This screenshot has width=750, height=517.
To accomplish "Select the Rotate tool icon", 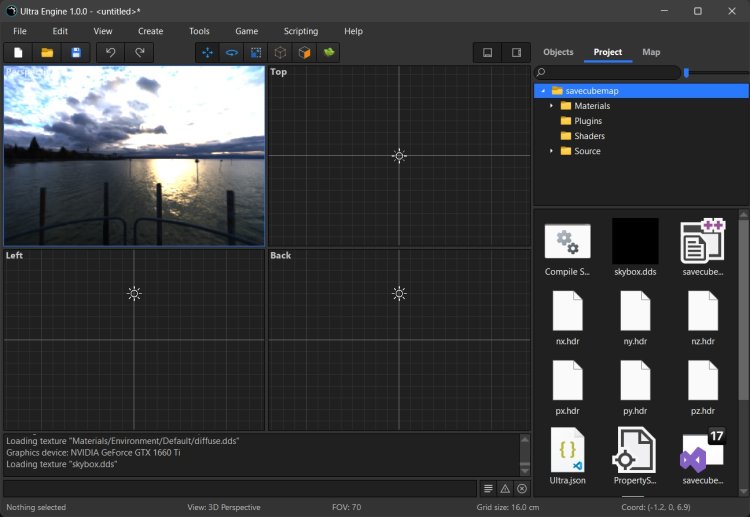I will (x=232, y=52).
